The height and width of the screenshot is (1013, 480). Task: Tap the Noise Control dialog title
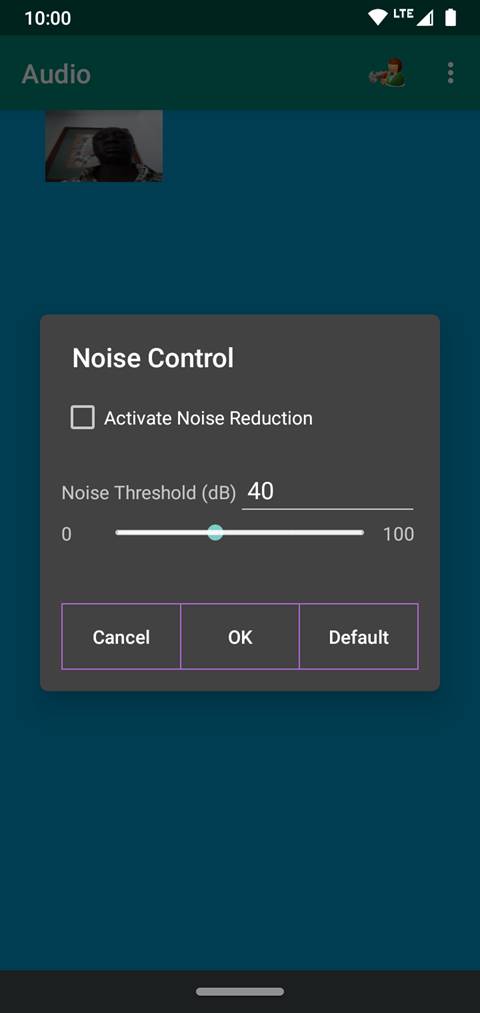click(153, 358)
